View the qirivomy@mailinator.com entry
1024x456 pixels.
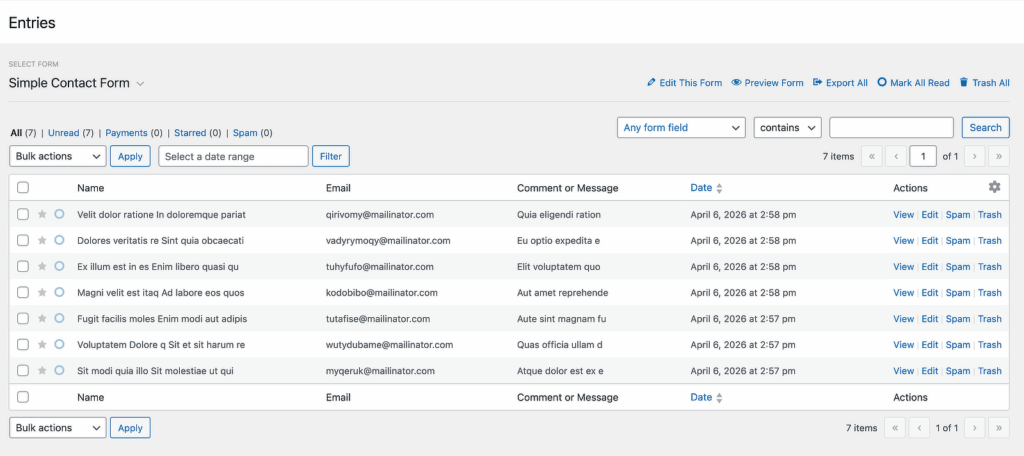(x=903, y=214)
